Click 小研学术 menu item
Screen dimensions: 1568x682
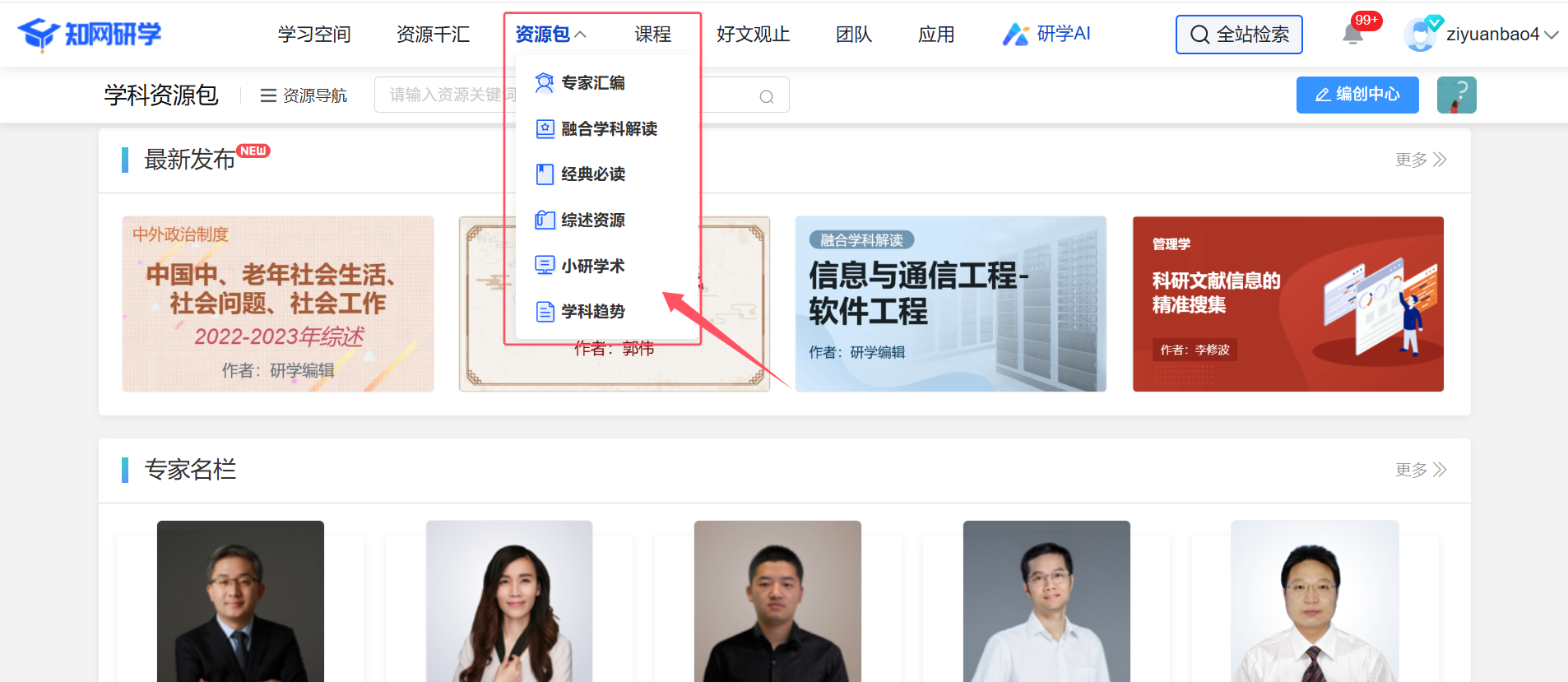[592, 266]
